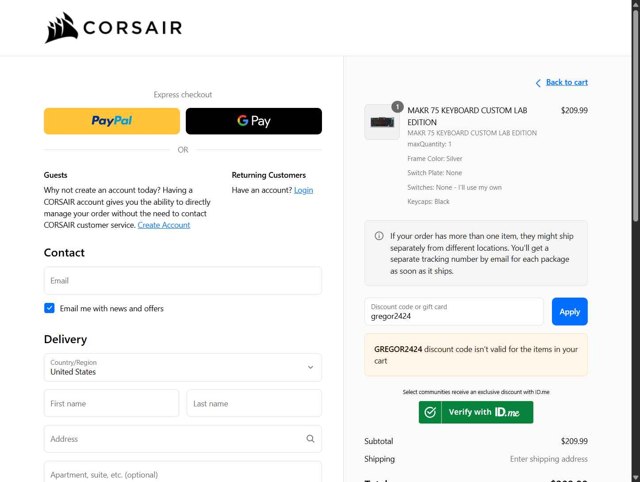Image resolution: width=640 pixels, height=482 pixels.
Task: Go back via Back to cart link
Action: click(x=567, y=82)
